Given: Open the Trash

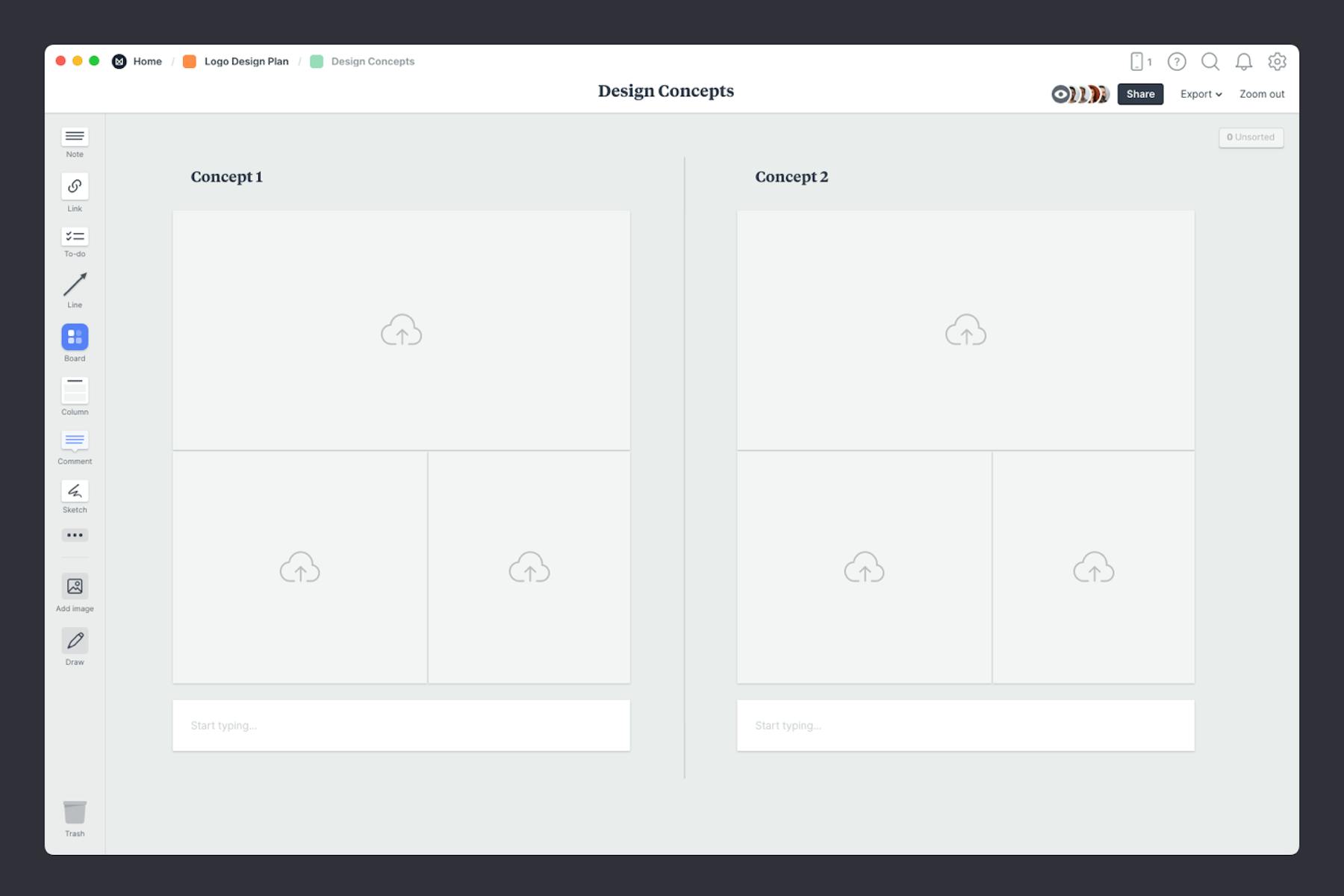Looking at the screenshot, I should [x=75, y=812].
